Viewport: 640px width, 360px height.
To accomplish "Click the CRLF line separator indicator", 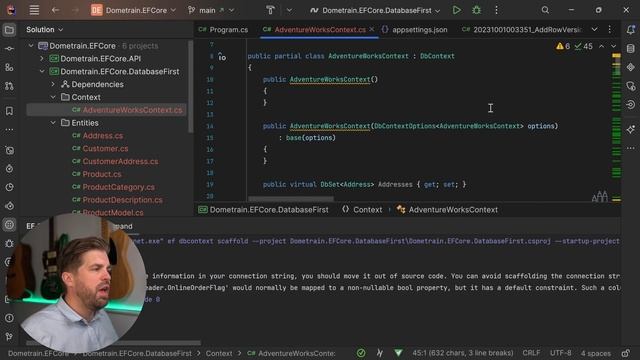I will click(x=531, y=353).
